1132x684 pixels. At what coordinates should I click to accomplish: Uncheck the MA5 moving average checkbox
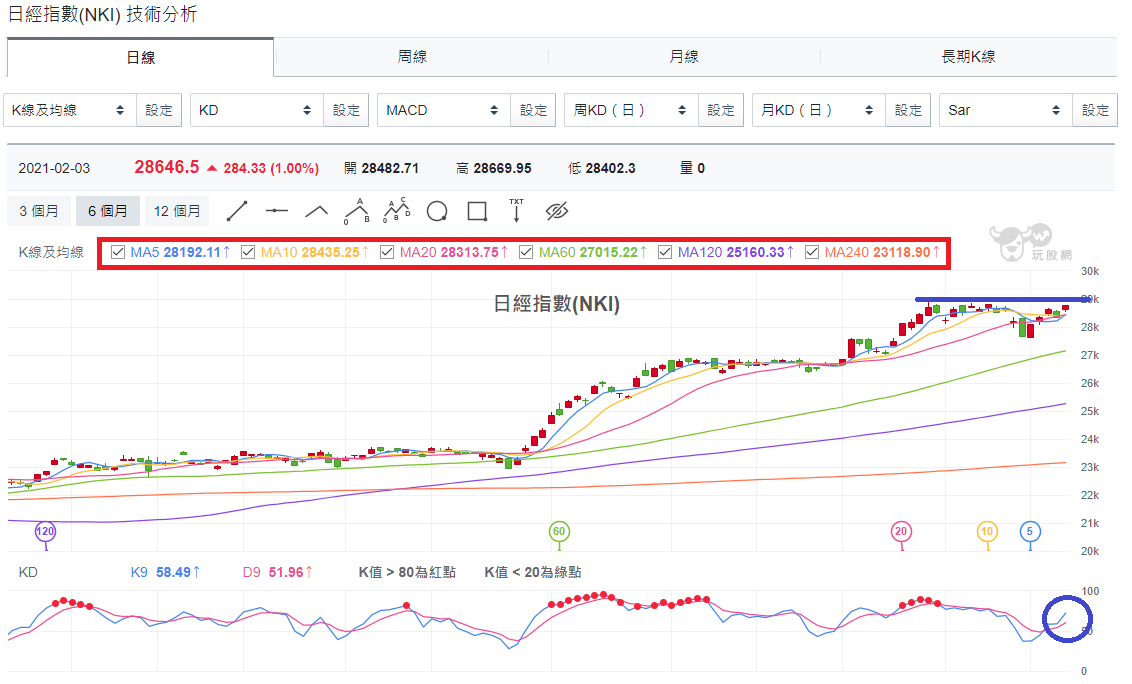118,252
